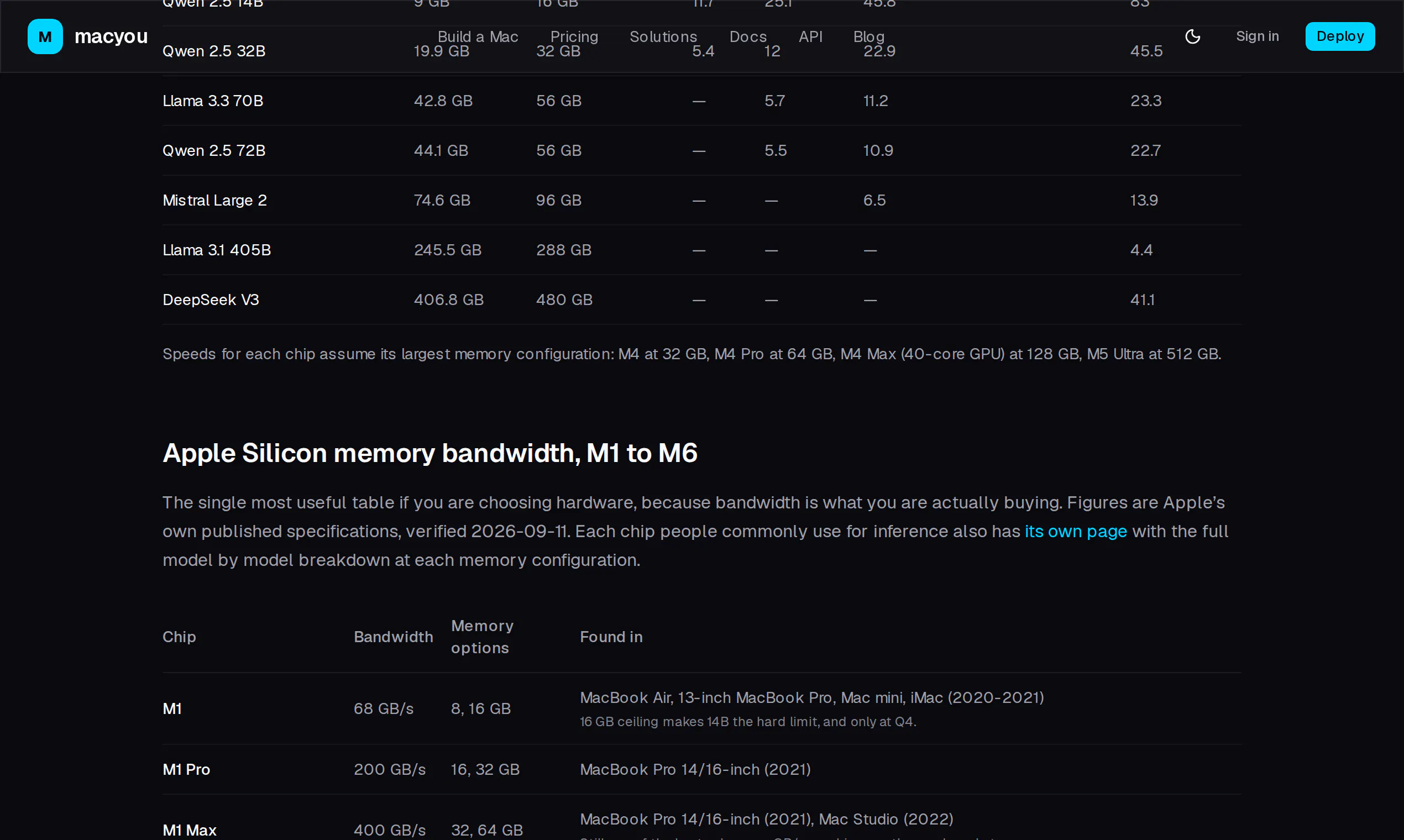Click the 13.9 speed value

point(1144,201)
